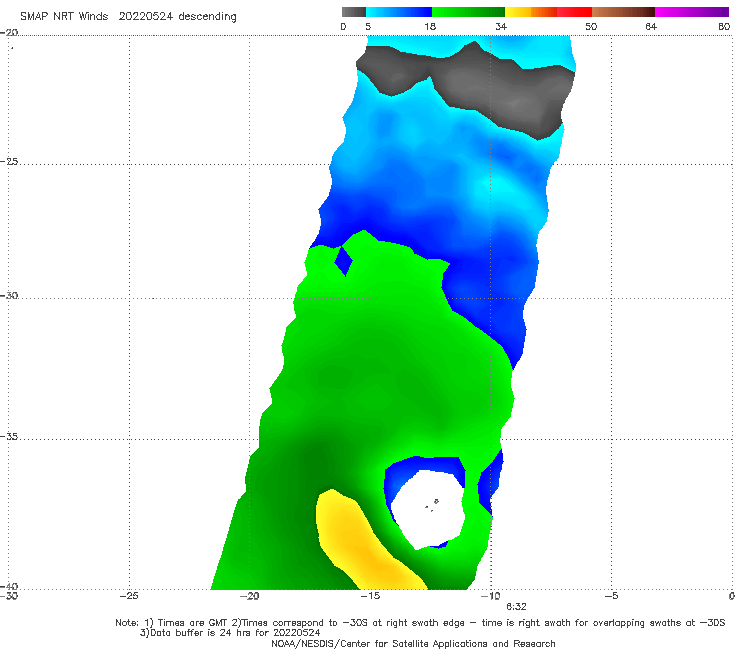
Task: Click the note "3)Data buffer is 24 hrs for 20220524"
Action: coord(230,633)
